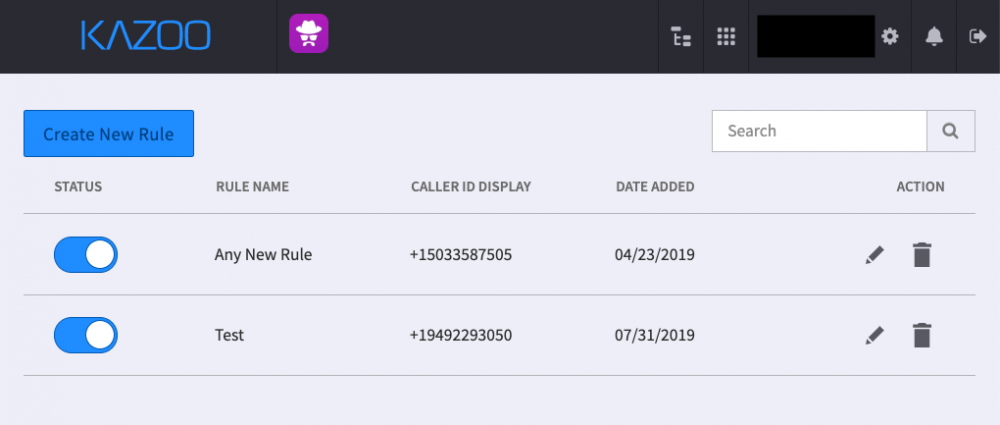Click the Create New Rule button
The image size is (1000, 425).
(108, 133)
